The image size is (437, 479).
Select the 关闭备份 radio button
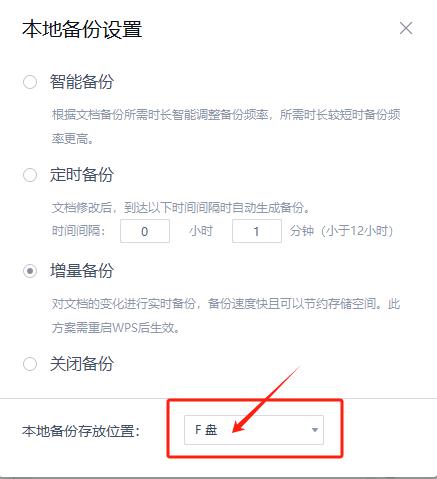(x=30, y=364)
